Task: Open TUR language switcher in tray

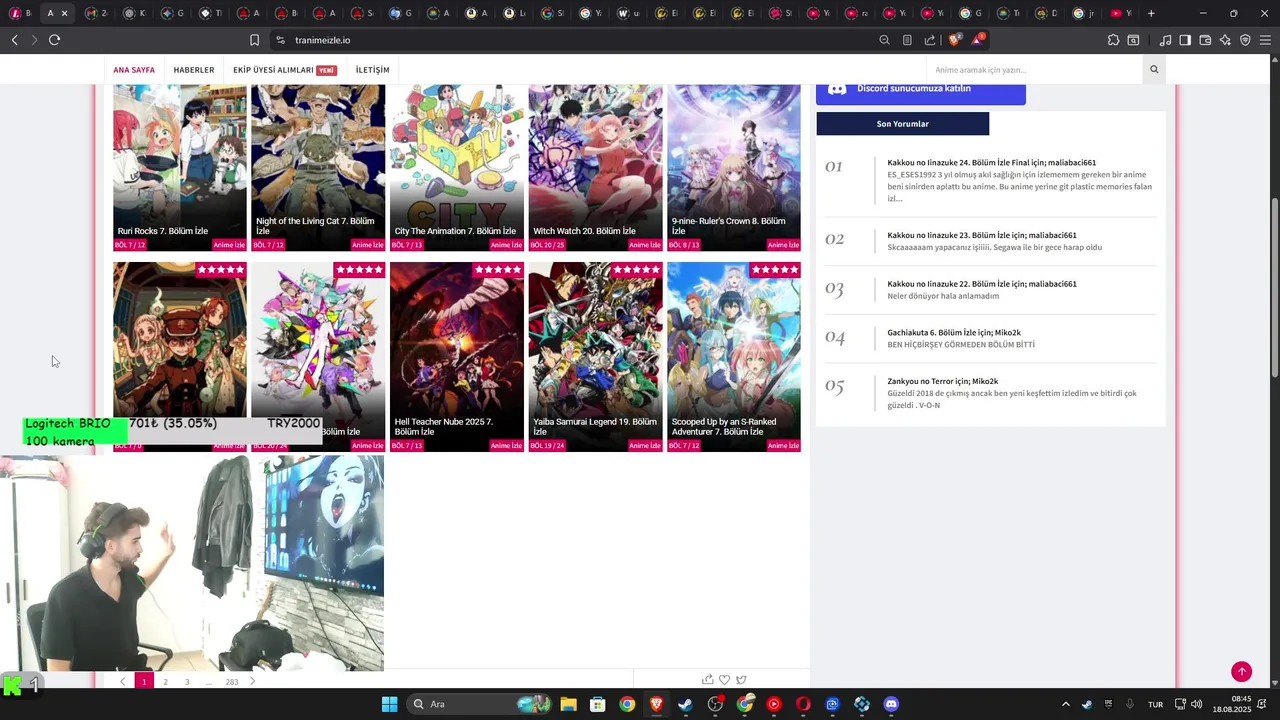Action: coord(1155,704)
